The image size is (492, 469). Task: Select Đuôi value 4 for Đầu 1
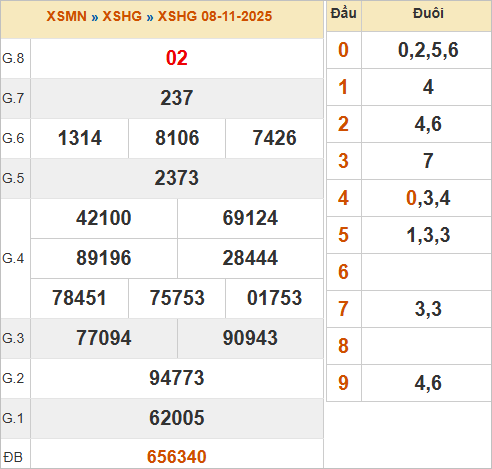point(428,87)
